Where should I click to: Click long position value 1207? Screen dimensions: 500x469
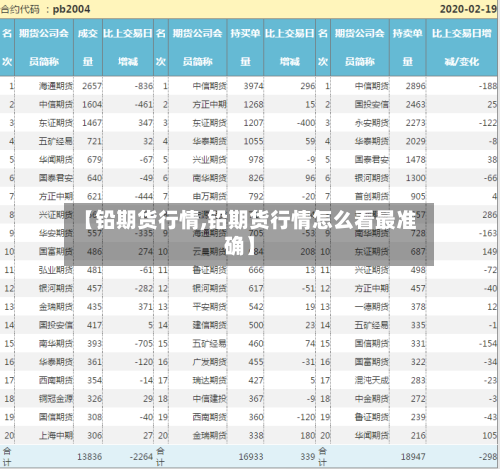click(x=253, y=123)
